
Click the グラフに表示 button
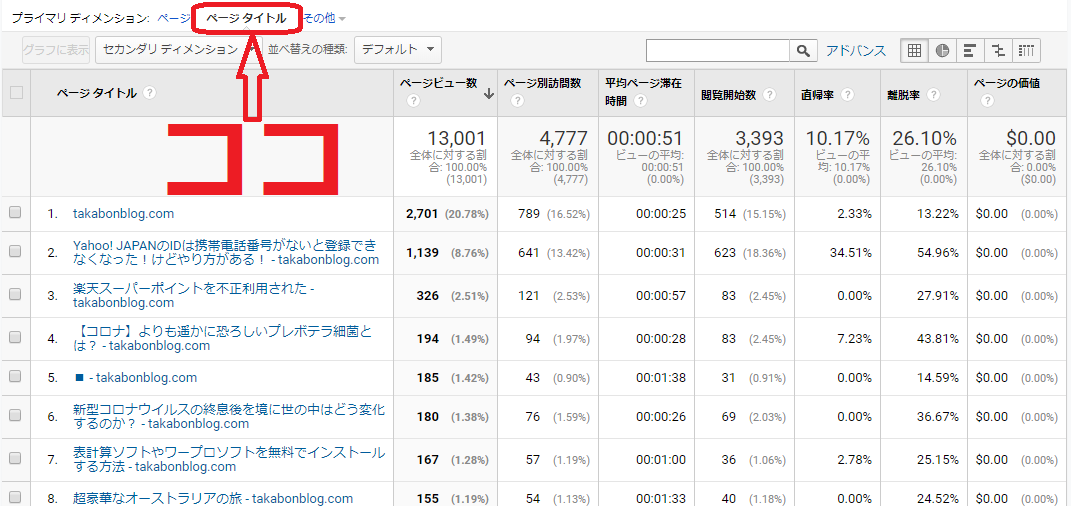tap(56, 49)
